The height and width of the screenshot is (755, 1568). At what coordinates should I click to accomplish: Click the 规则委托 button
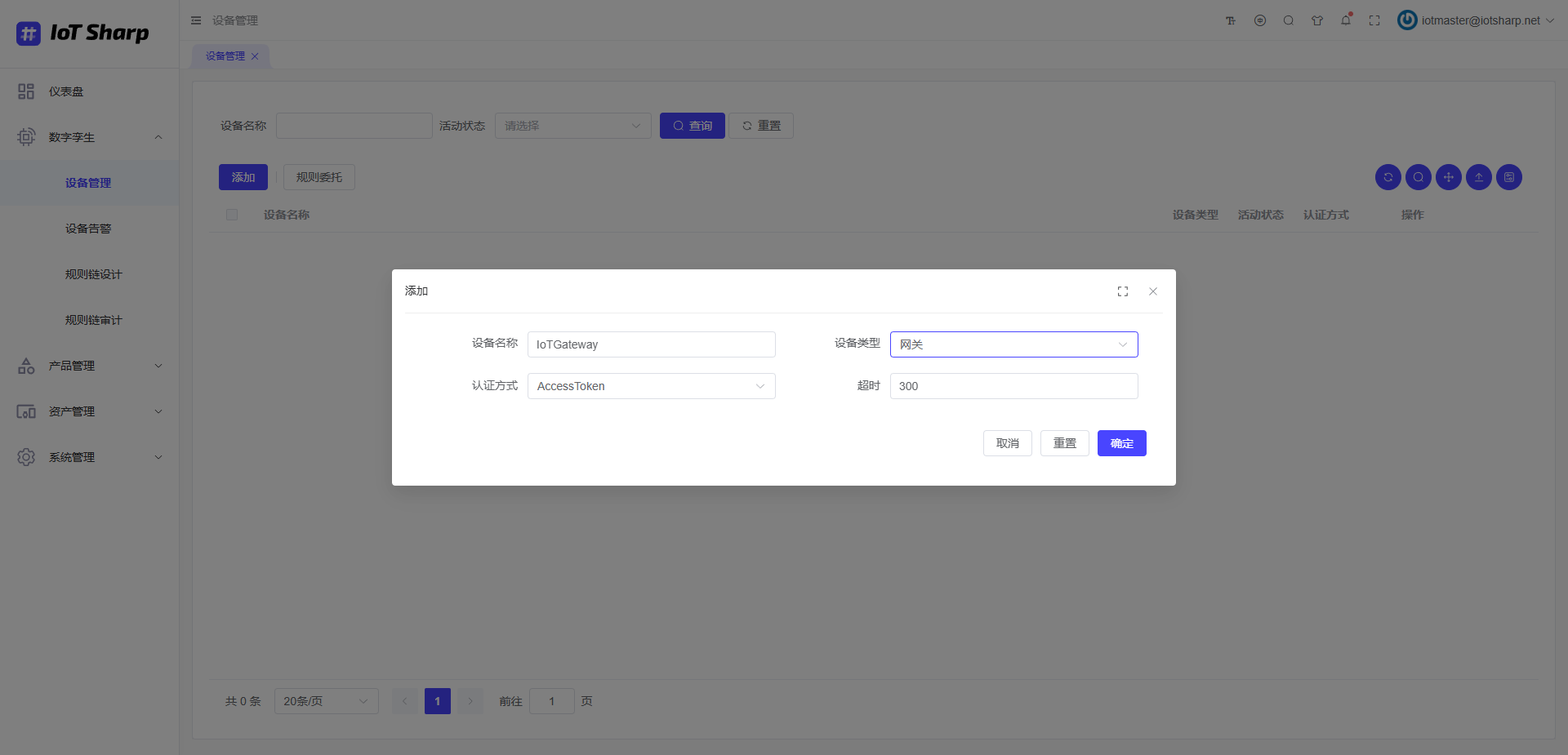pos(318,176)
